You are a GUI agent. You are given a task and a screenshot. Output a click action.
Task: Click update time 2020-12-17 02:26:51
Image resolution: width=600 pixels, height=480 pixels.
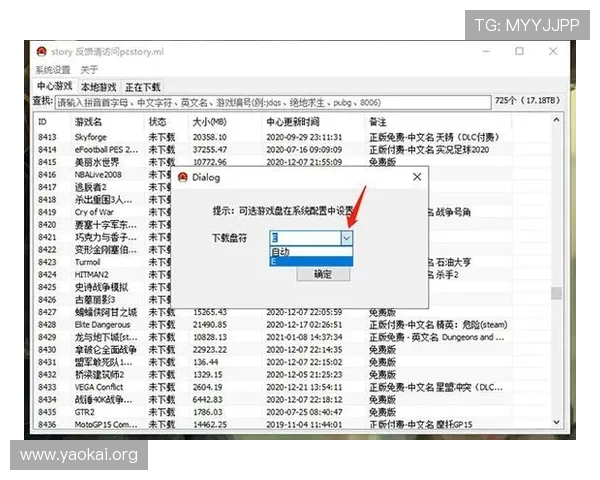[304, 325]
